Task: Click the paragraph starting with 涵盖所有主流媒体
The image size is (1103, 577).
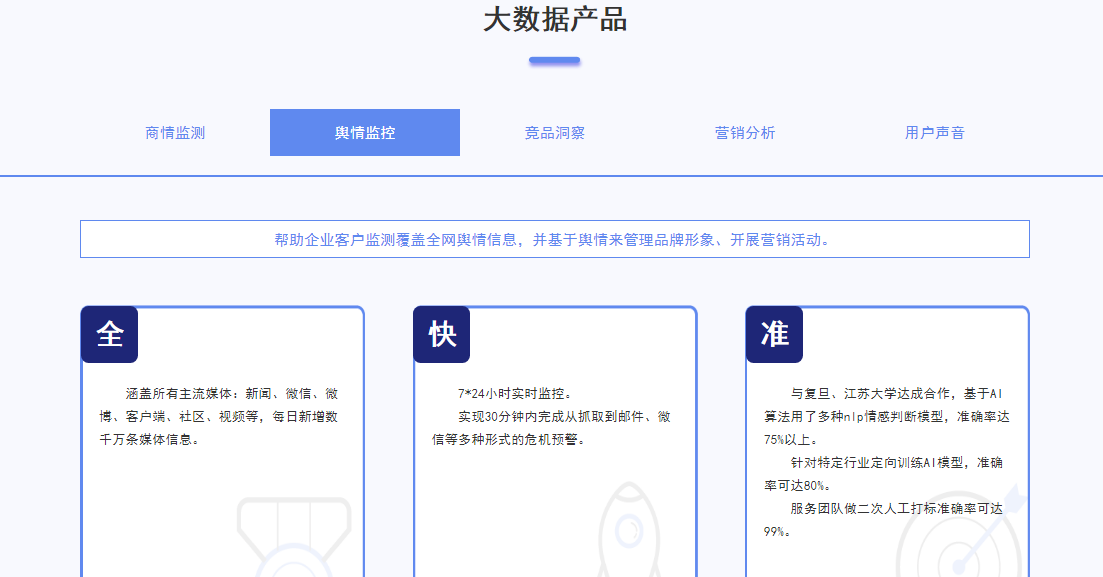Action: tap(219, 416)
